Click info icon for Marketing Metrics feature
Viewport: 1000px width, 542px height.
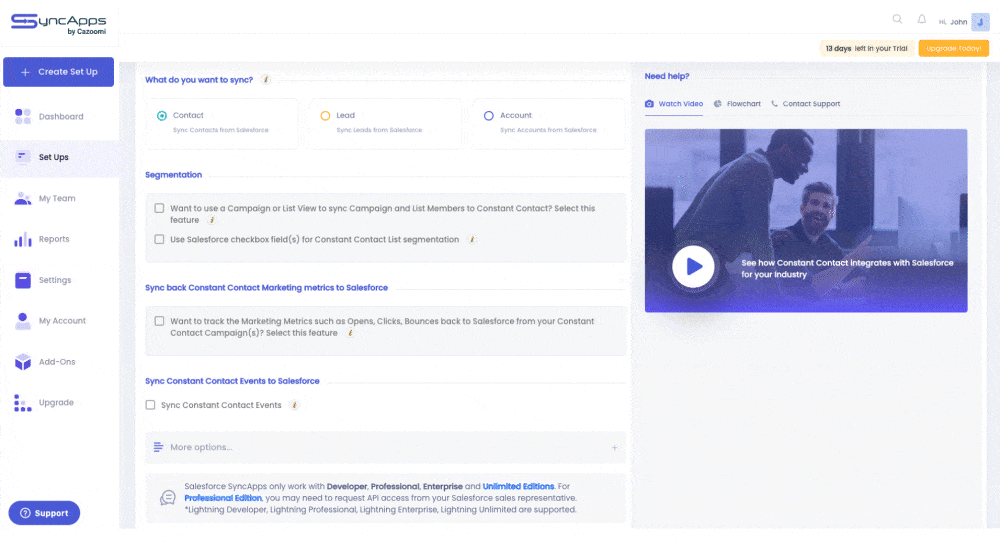coord(350,333)
